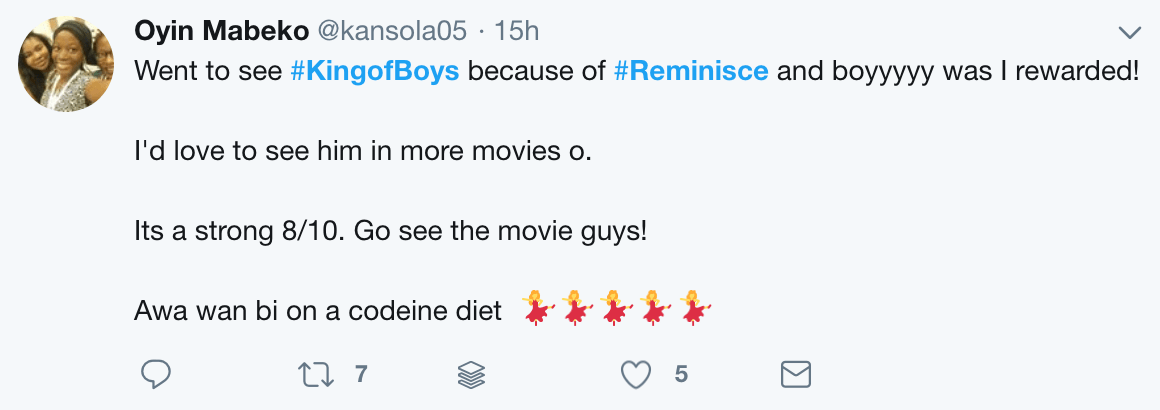Open the tweet options chevron dropdown
This screenshot has height=410, width=1160.
[x=1129, y=33]
